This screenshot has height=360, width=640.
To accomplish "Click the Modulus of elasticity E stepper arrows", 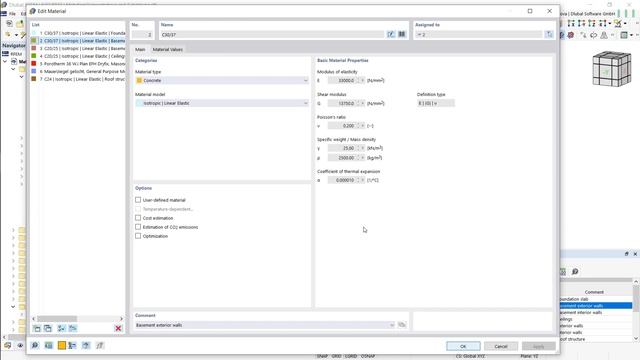I will click(359, 80).
